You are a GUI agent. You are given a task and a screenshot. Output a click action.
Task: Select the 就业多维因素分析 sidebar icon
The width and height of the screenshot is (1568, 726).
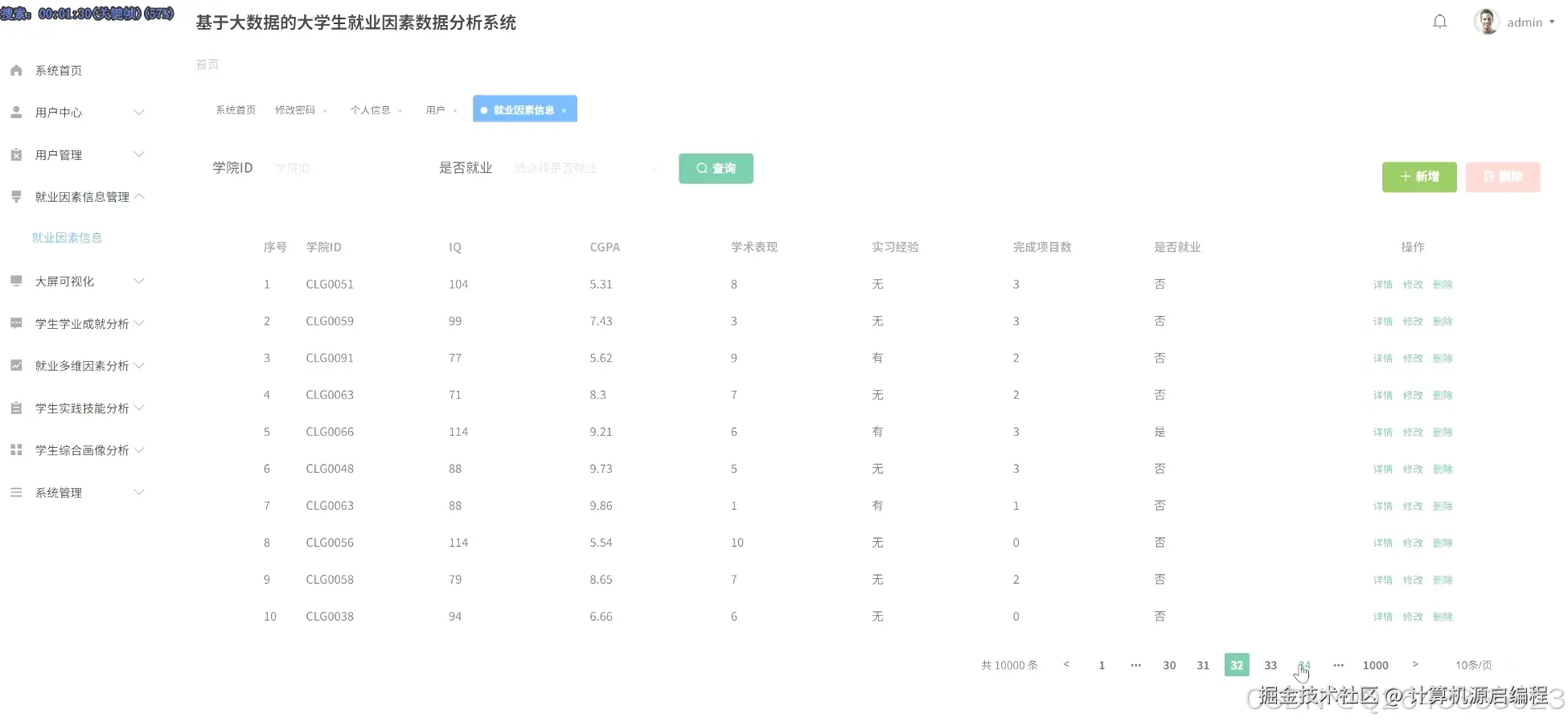(x=16, y=365)
